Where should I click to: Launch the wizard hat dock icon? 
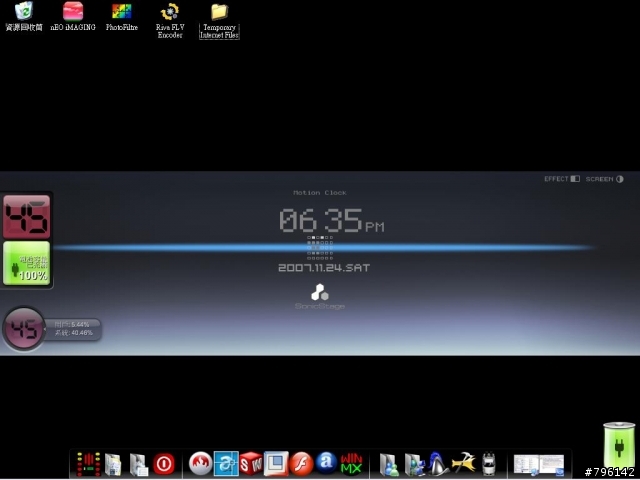point(438,464)
